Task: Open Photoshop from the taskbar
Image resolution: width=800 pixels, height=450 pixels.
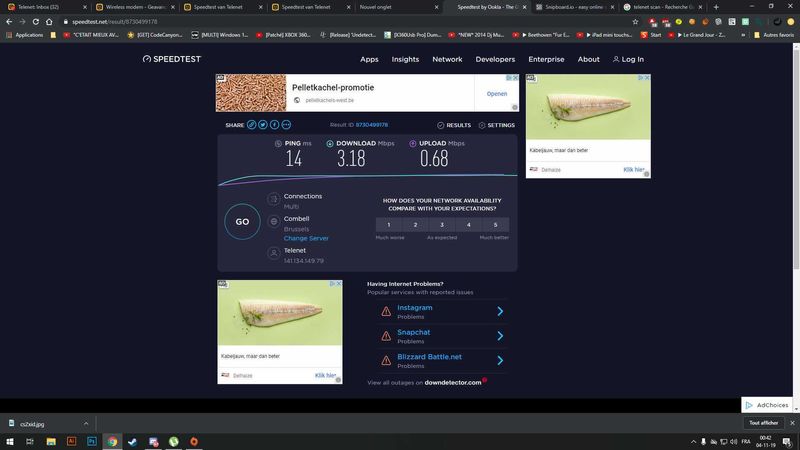Action: 91,440
